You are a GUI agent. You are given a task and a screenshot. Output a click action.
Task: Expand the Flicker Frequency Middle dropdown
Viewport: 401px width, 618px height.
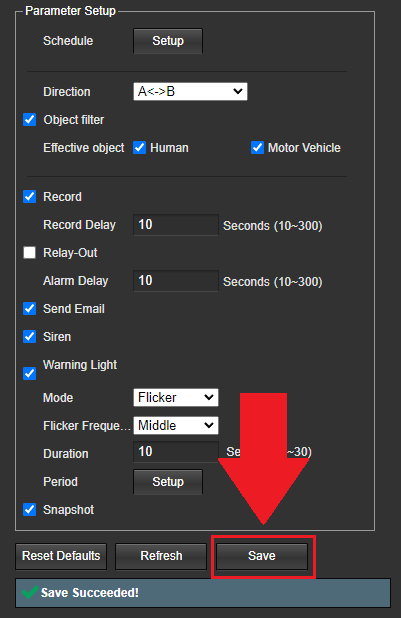tap(176, 425)
